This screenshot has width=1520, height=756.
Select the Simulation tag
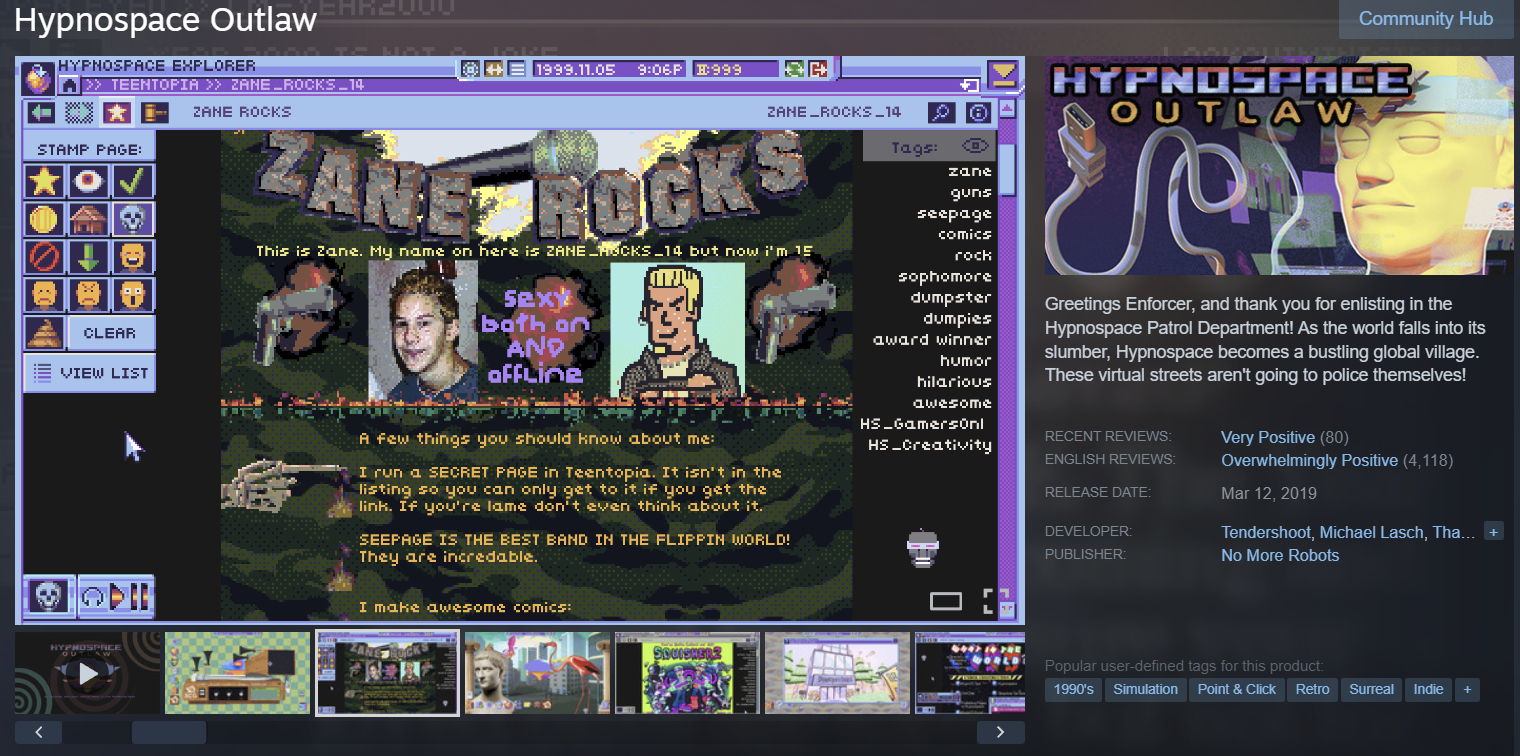1145,689
